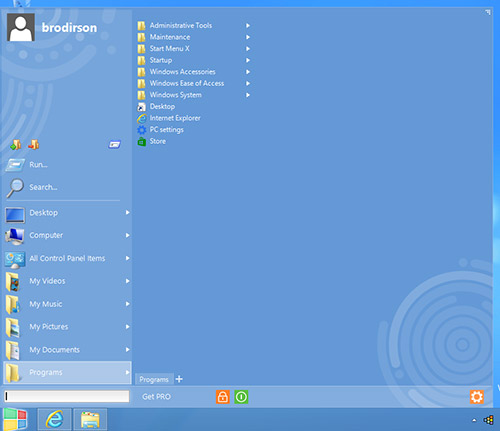Screen dimensions: 500x431
Task: Expand the Windows System folder arrow
Action: [x=248, y=95]
